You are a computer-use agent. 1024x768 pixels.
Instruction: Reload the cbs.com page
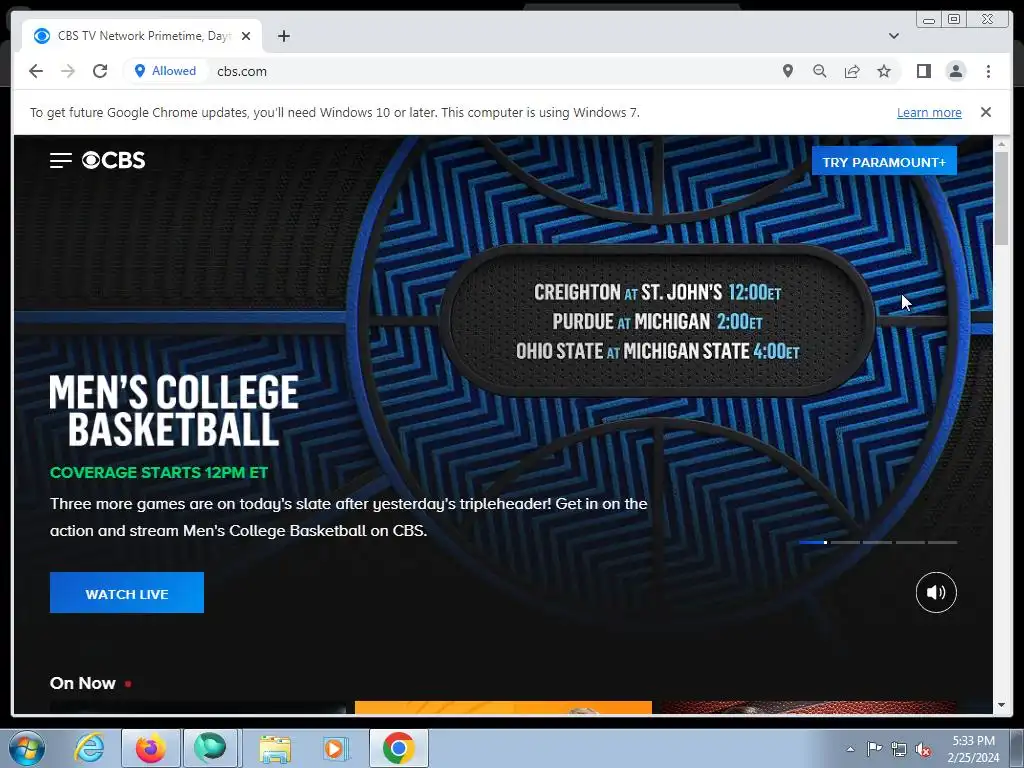point(100,71)
